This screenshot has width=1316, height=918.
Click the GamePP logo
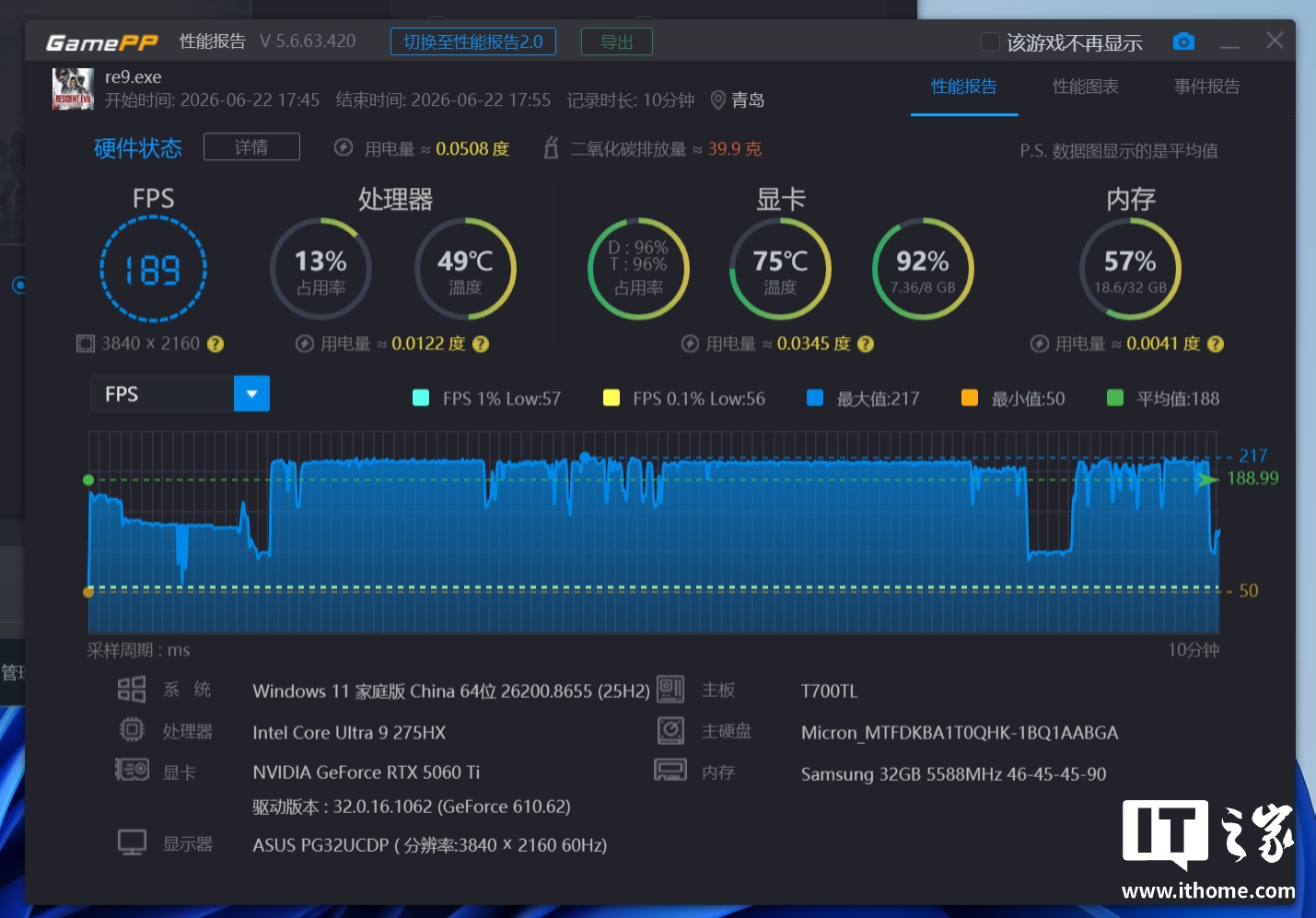pyautogui.click(x=102, y=42)
